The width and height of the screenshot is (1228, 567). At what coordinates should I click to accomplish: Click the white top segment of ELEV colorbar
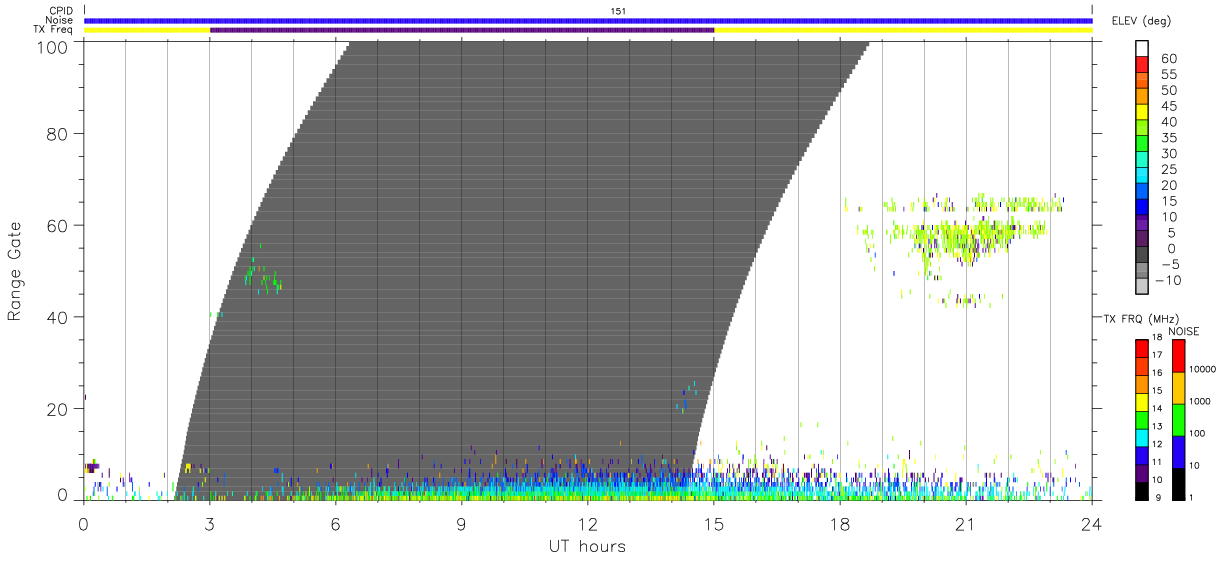tap(1142, 49)
